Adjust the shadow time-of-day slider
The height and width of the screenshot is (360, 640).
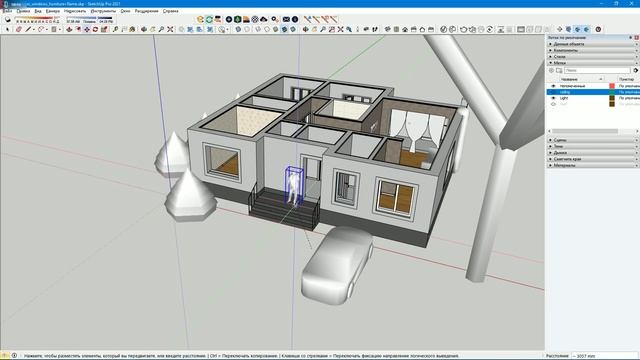(89, 18)
